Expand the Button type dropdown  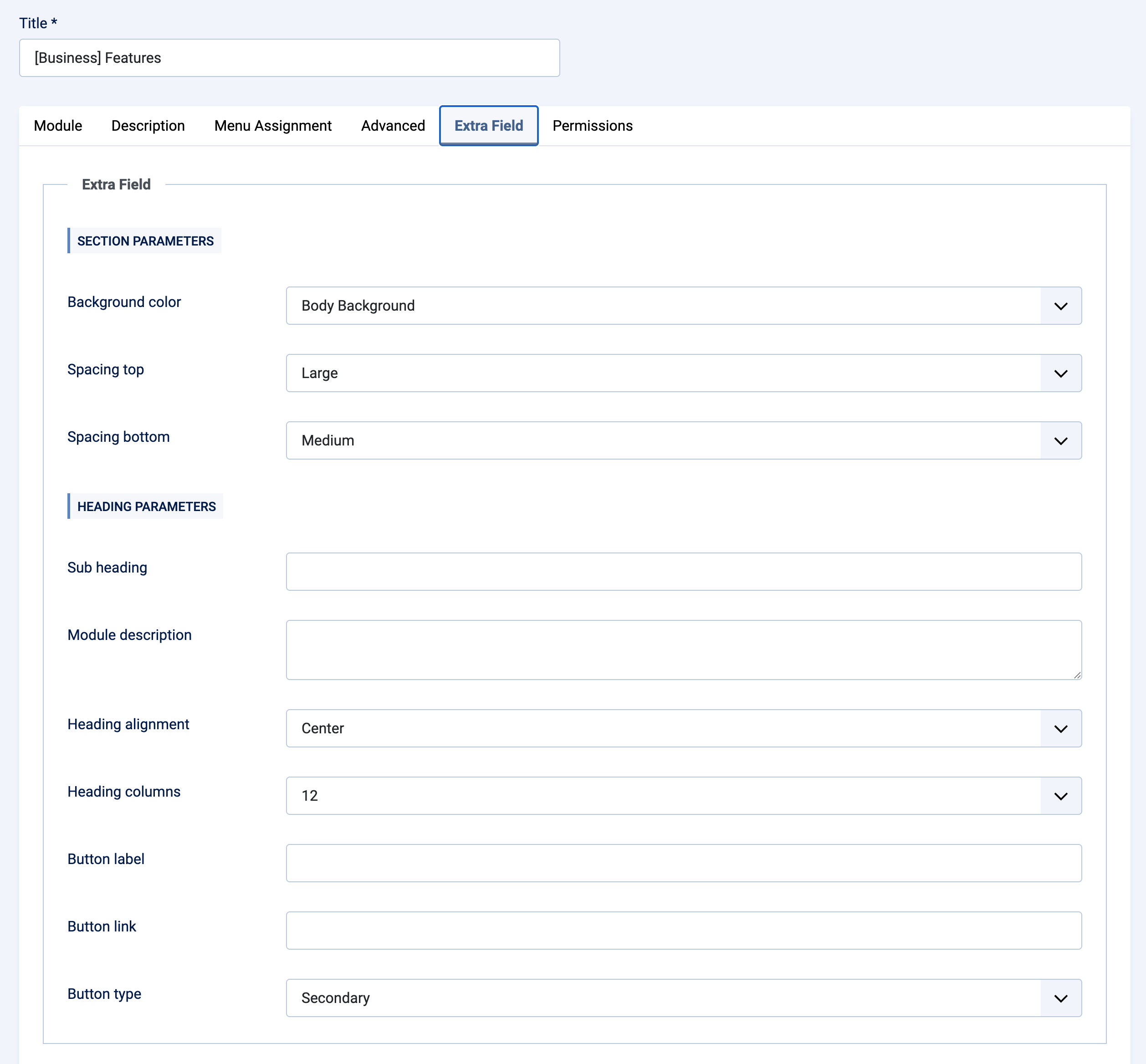point(683,998)
